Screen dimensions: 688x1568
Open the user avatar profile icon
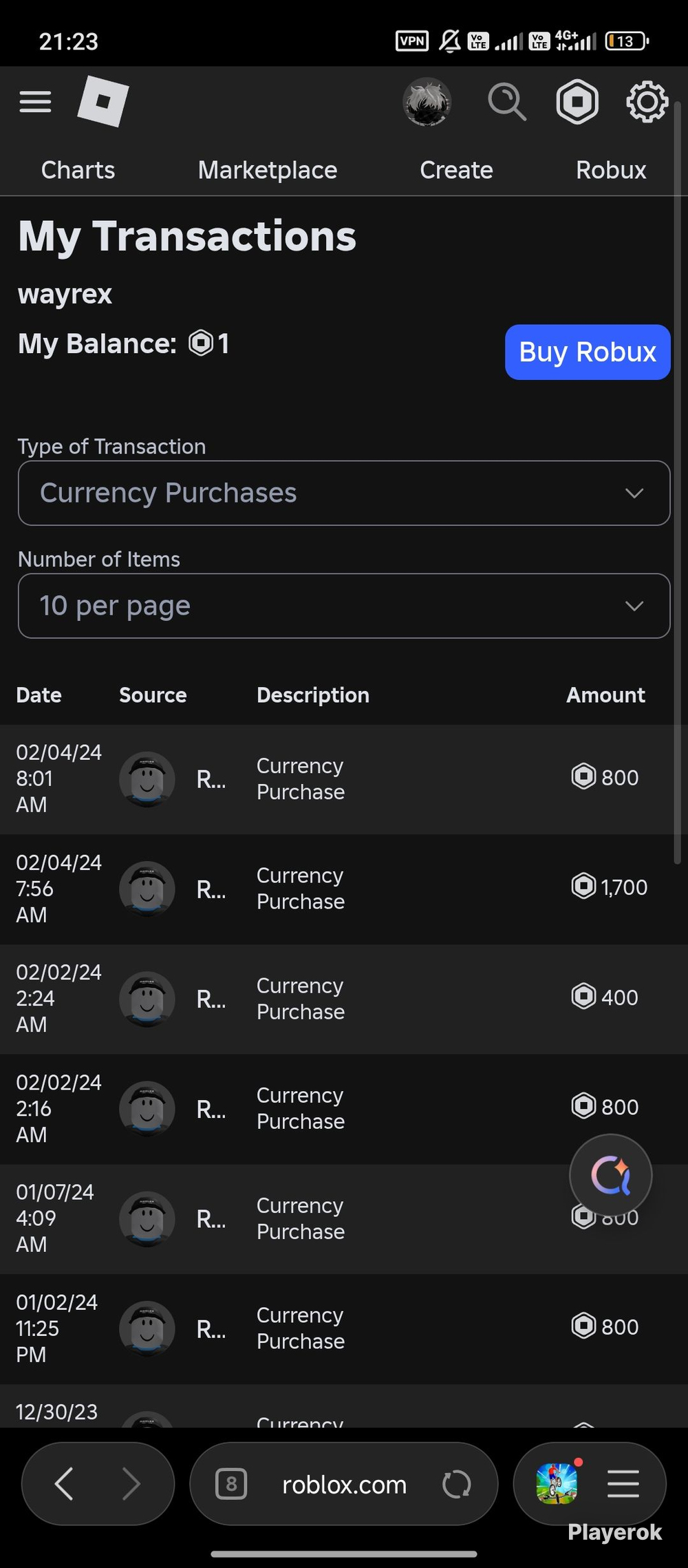click(x=427, y=102)
